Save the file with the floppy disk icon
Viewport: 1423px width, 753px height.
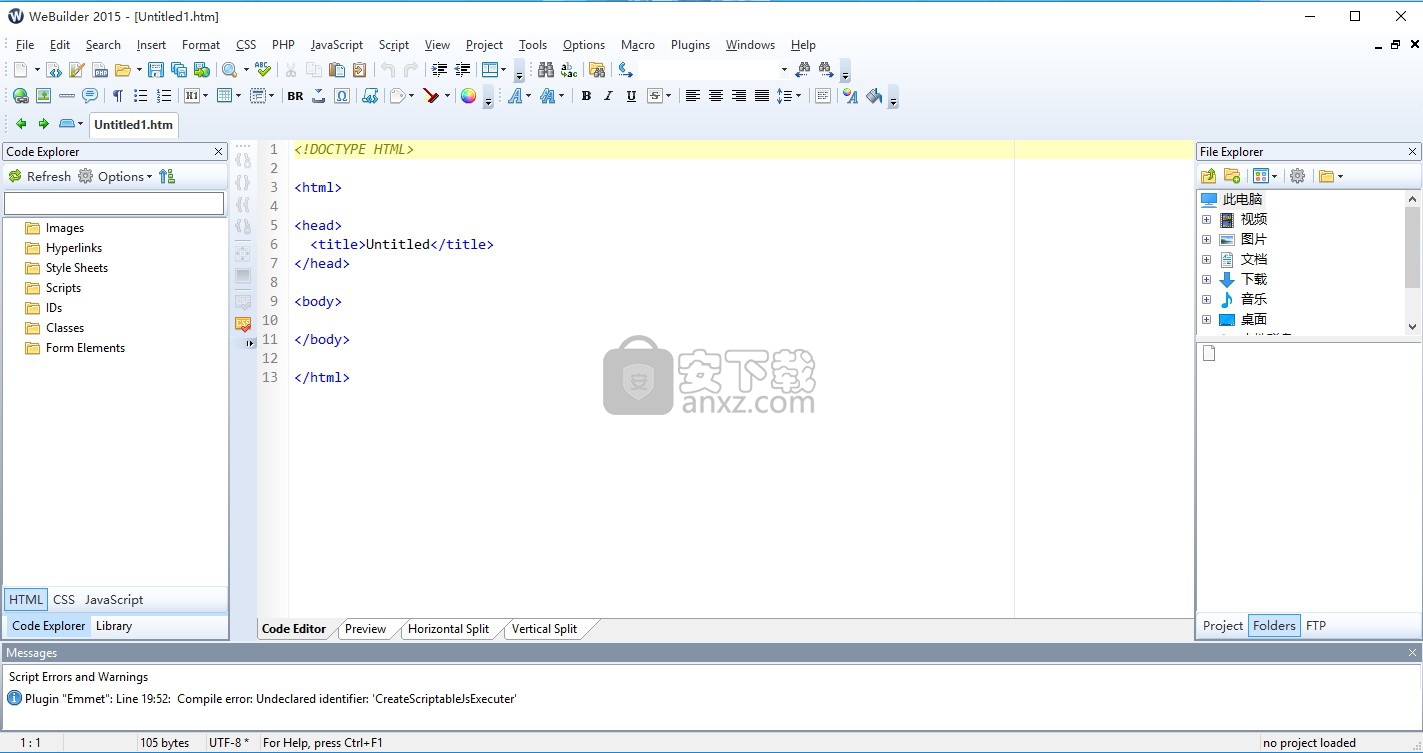click(155, 70)
